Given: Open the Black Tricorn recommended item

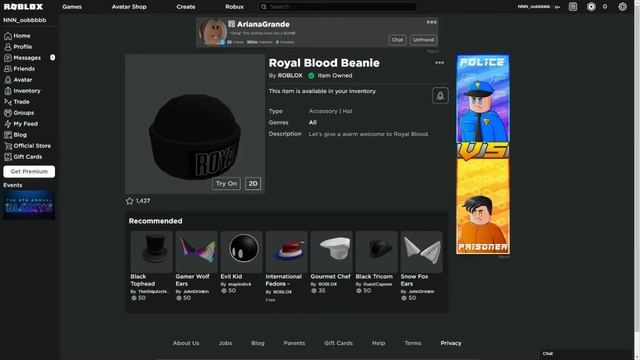Looking at the screenshot, I should [376, 262].
